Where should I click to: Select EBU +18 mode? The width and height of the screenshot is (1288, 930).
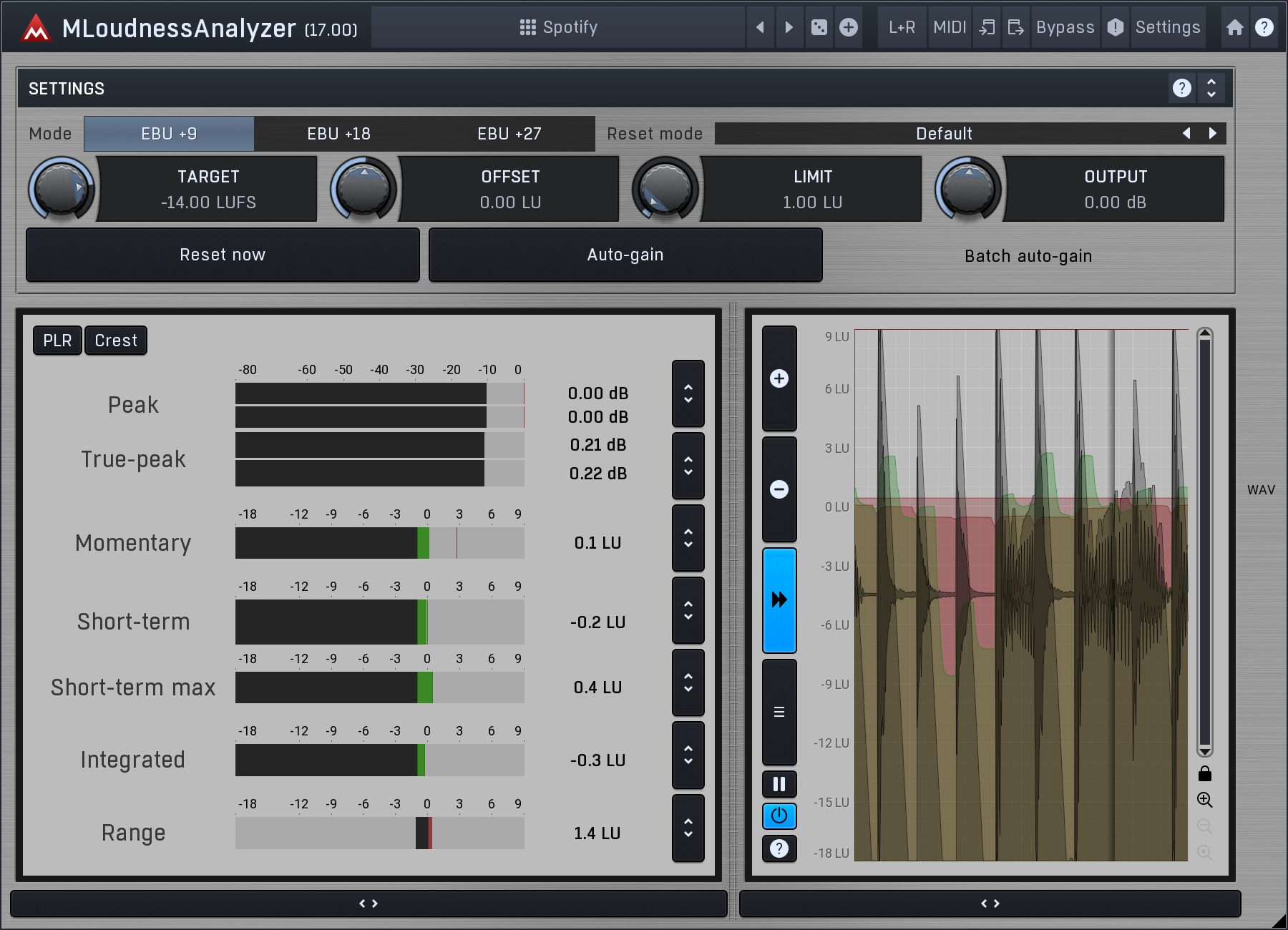click(x=338, y=134)
